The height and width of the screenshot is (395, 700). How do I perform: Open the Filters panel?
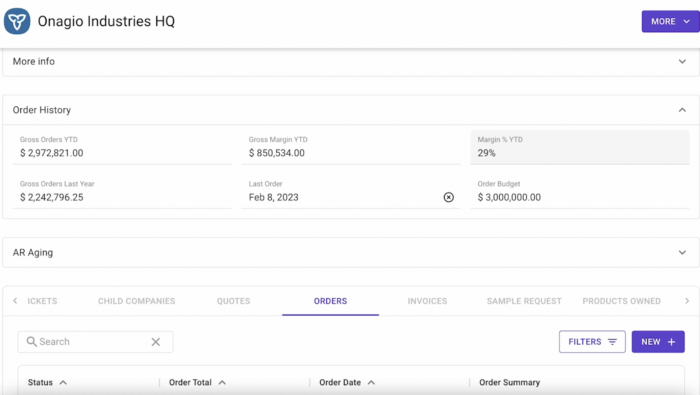[592, 342]
